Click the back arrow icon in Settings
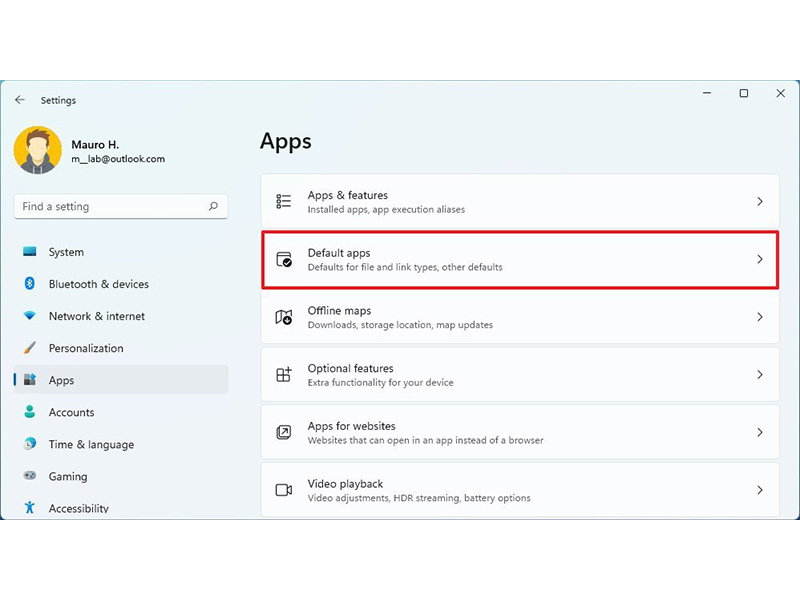Screen dimensions: 800x600 (x=20, y=100)
